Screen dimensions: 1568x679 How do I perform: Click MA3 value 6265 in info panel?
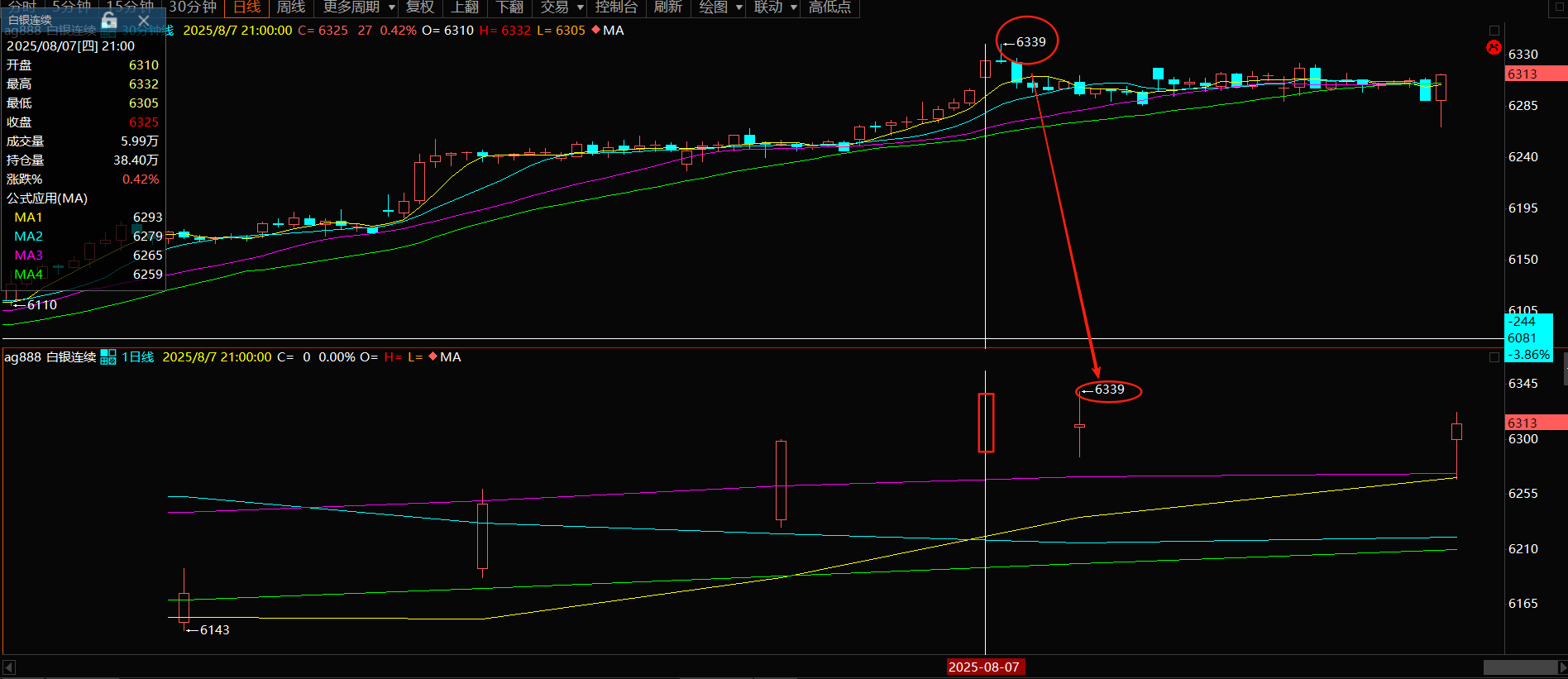coord(148,256)
